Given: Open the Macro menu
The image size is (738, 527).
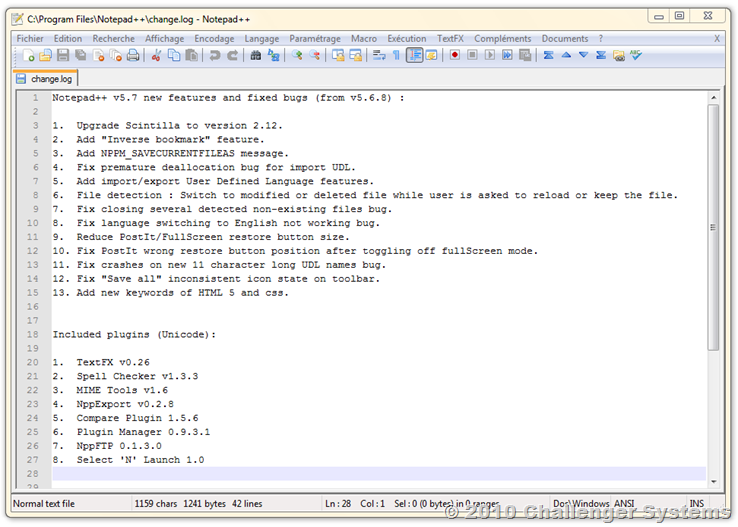Looking at the screenshot, I should pos(364,39).
